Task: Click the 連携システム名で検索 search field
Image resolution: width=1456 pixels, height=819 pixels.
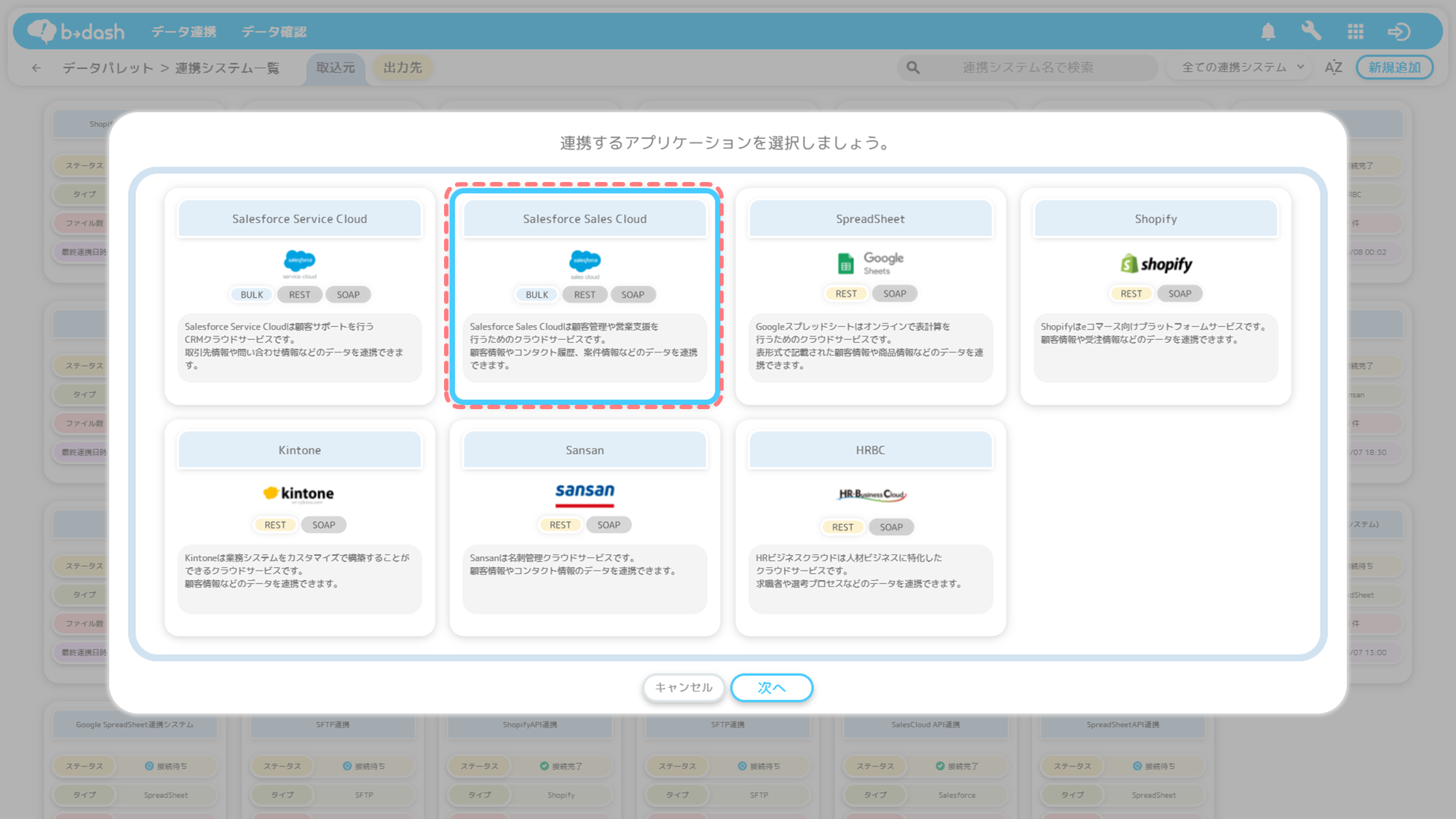Action: pos(1027,68)
